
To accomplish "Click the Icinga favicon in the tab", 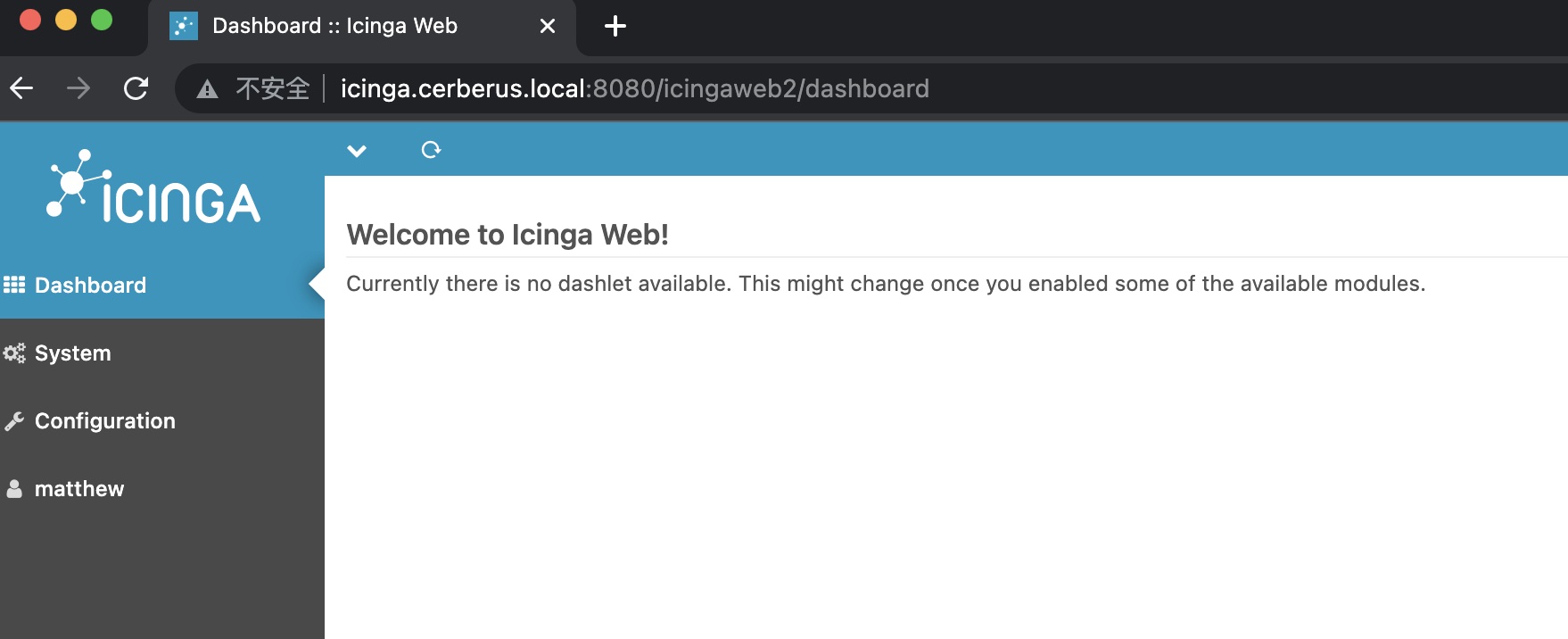I will [x=184, y=26].
